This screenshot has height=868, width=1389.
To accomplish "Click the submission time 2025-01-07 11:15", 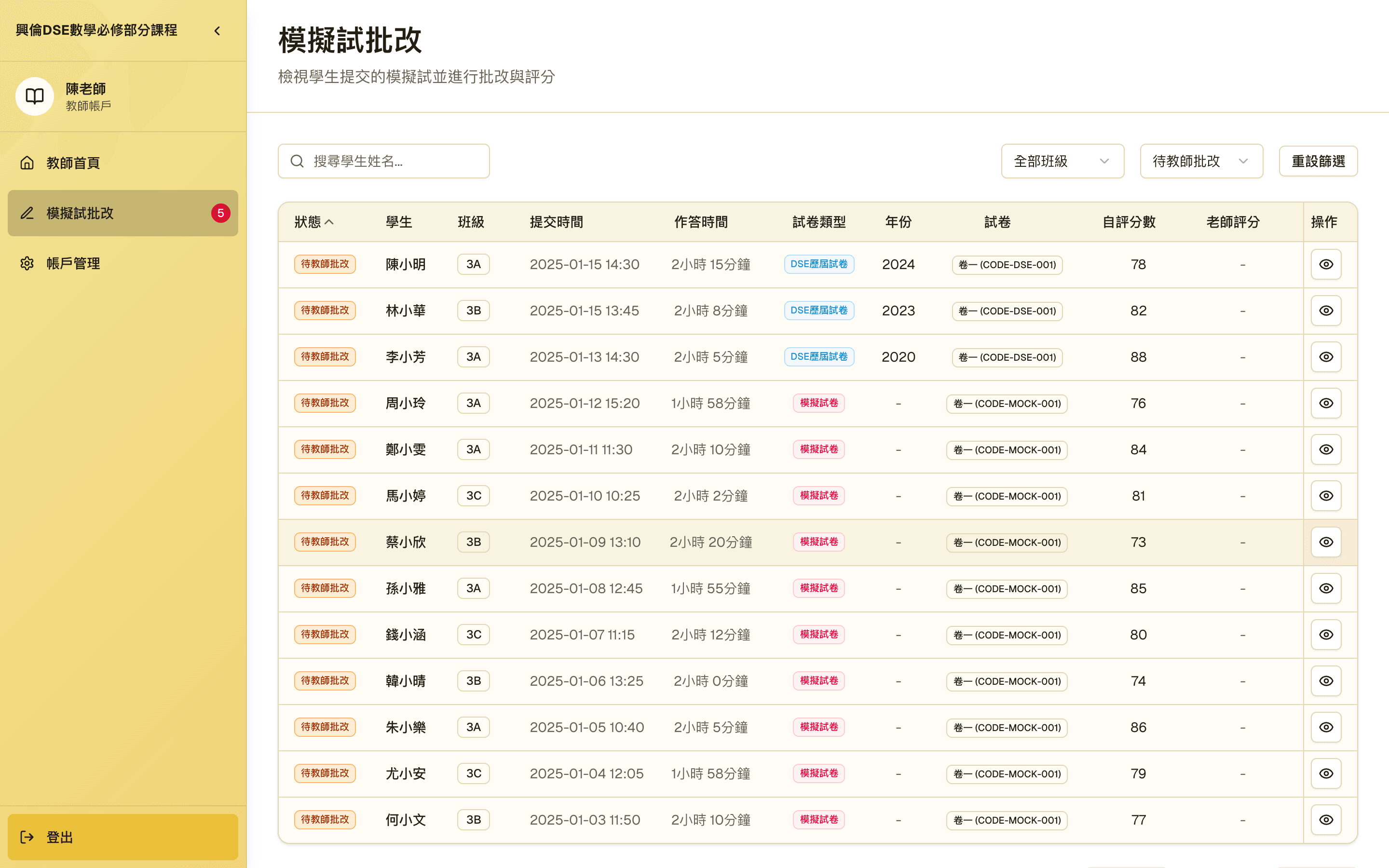I will coord(582,635).
